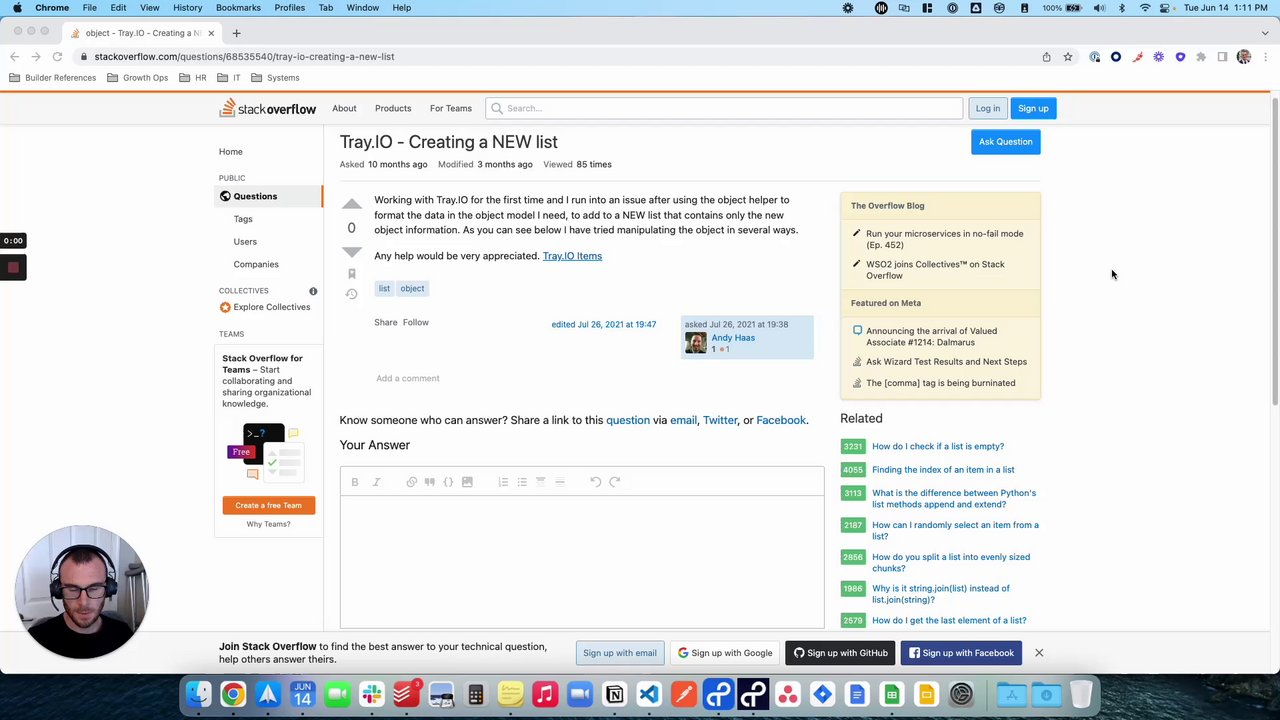
Task: Open the Tray.IO Items link
Action: pos(572,256)
